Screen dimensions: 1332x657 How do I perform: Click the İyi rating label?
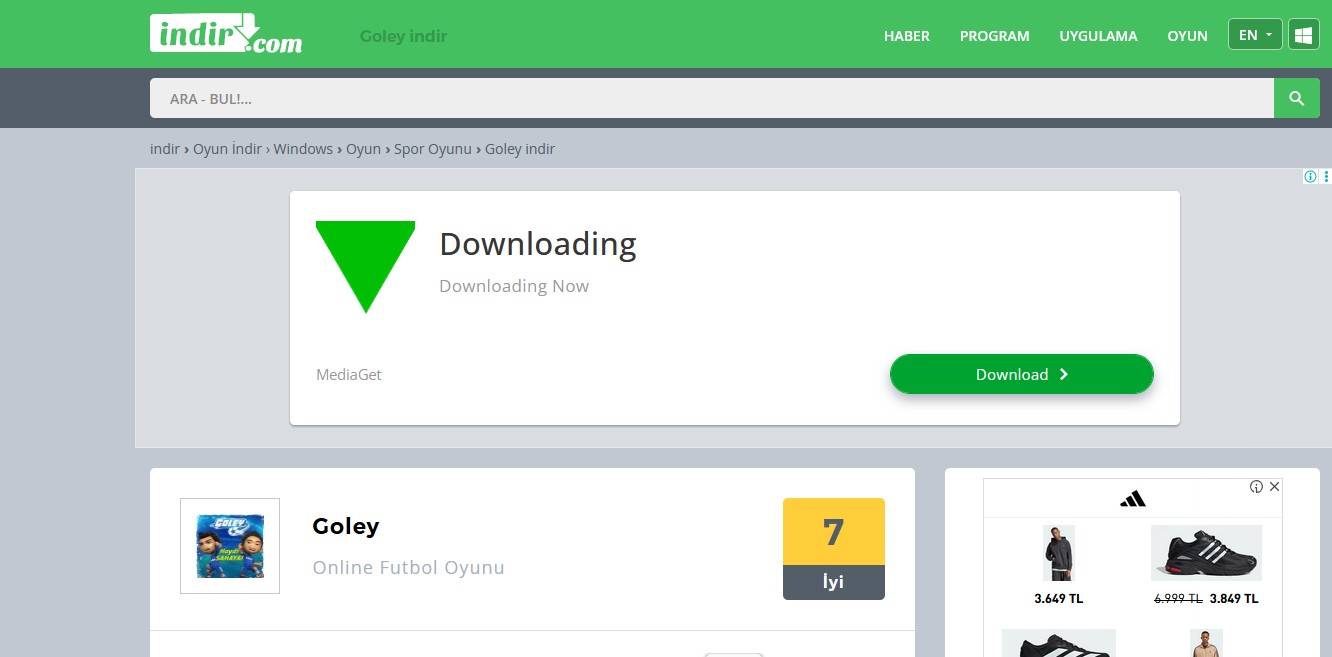(834, 582)
